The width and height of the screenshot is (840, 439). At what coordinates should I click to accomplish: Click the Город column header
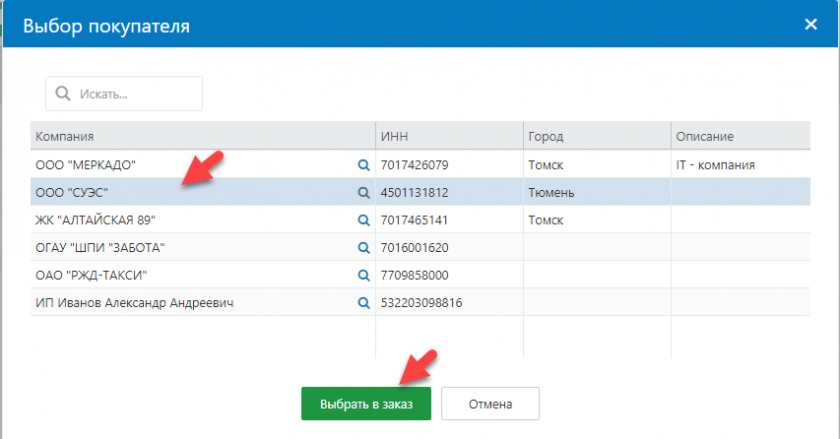tap(595, 136)
